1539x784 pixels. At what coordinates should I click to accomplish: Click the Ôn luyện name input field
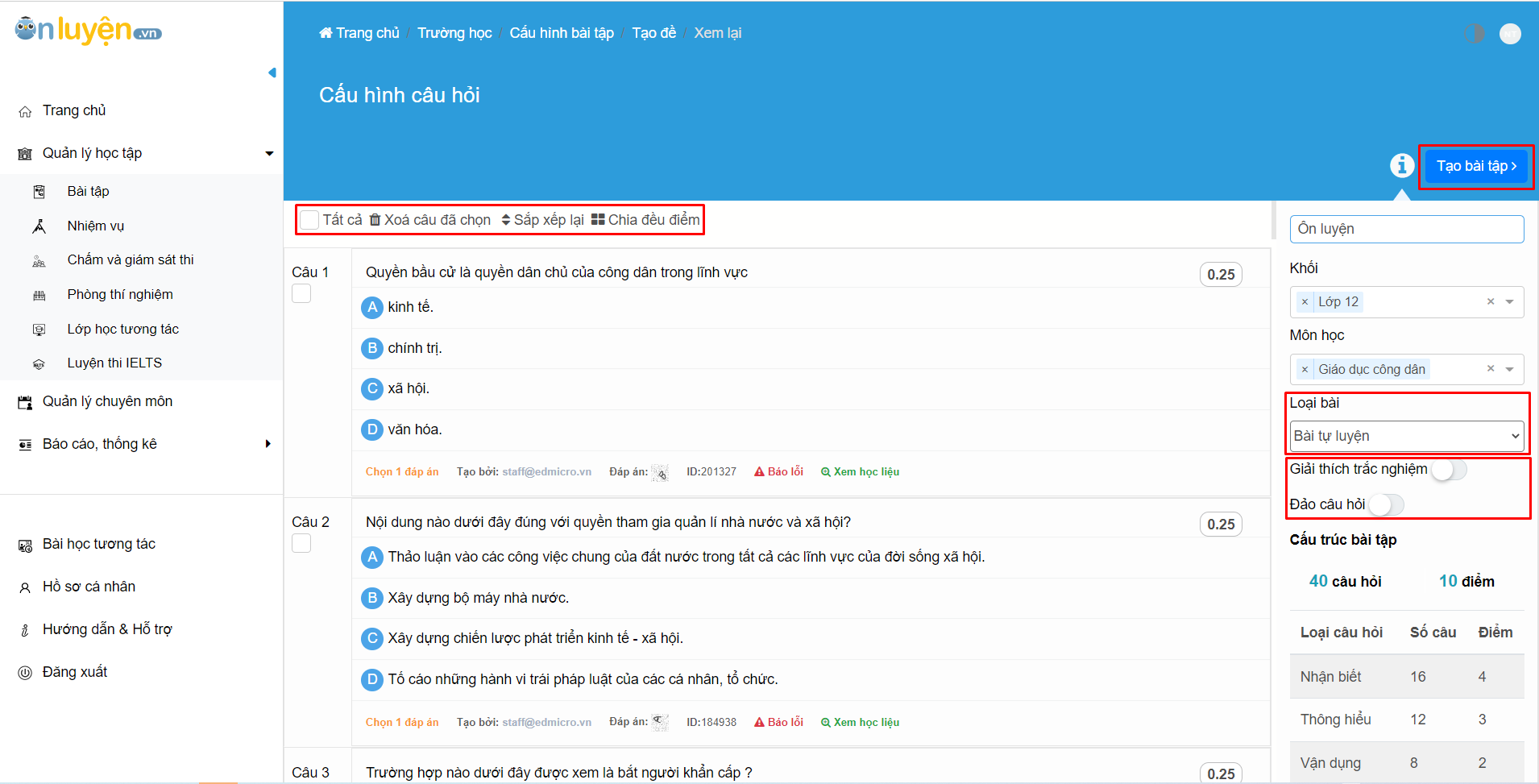coord(1407,229)
